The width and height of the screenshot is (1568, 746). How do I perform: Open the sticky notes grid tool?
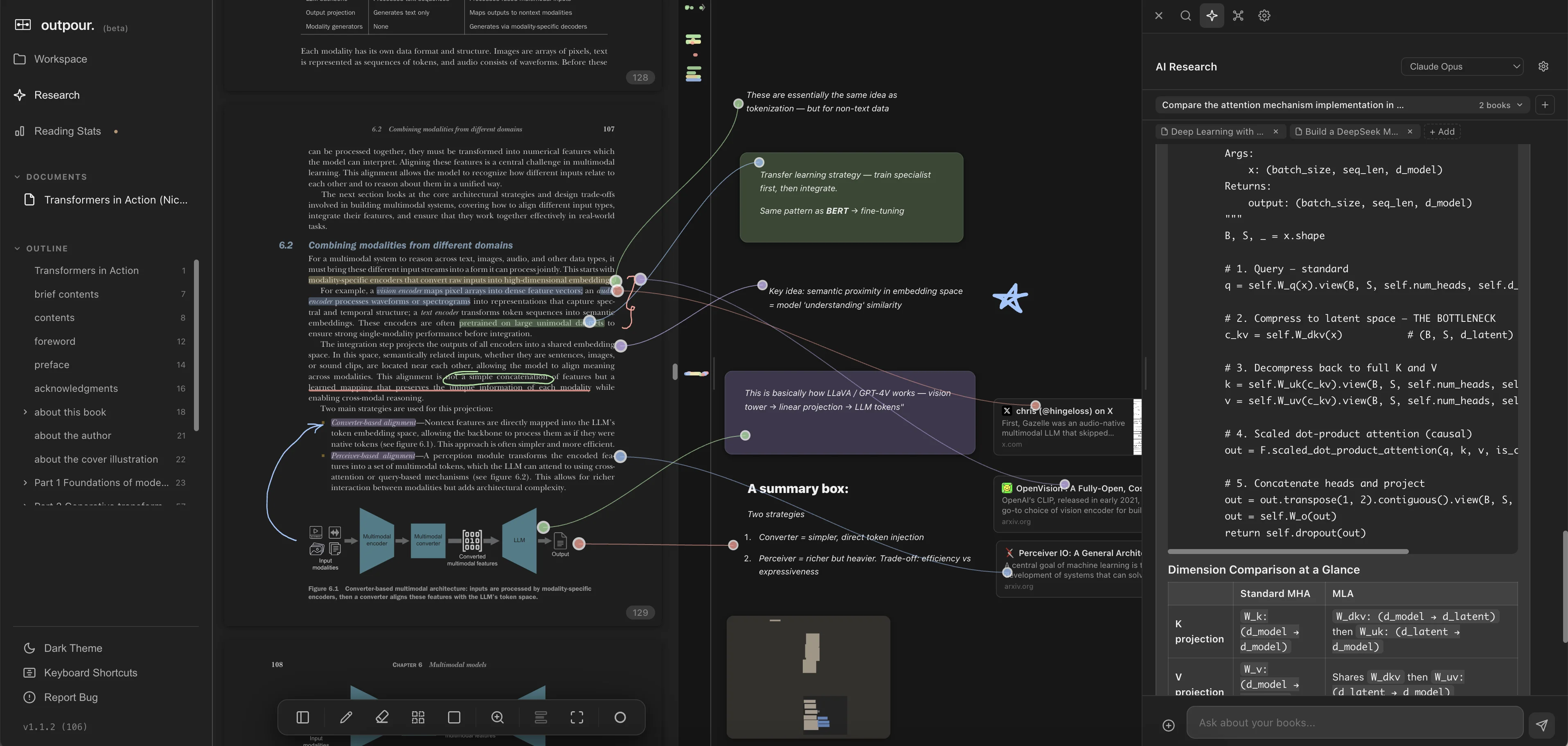click(418, 717)
